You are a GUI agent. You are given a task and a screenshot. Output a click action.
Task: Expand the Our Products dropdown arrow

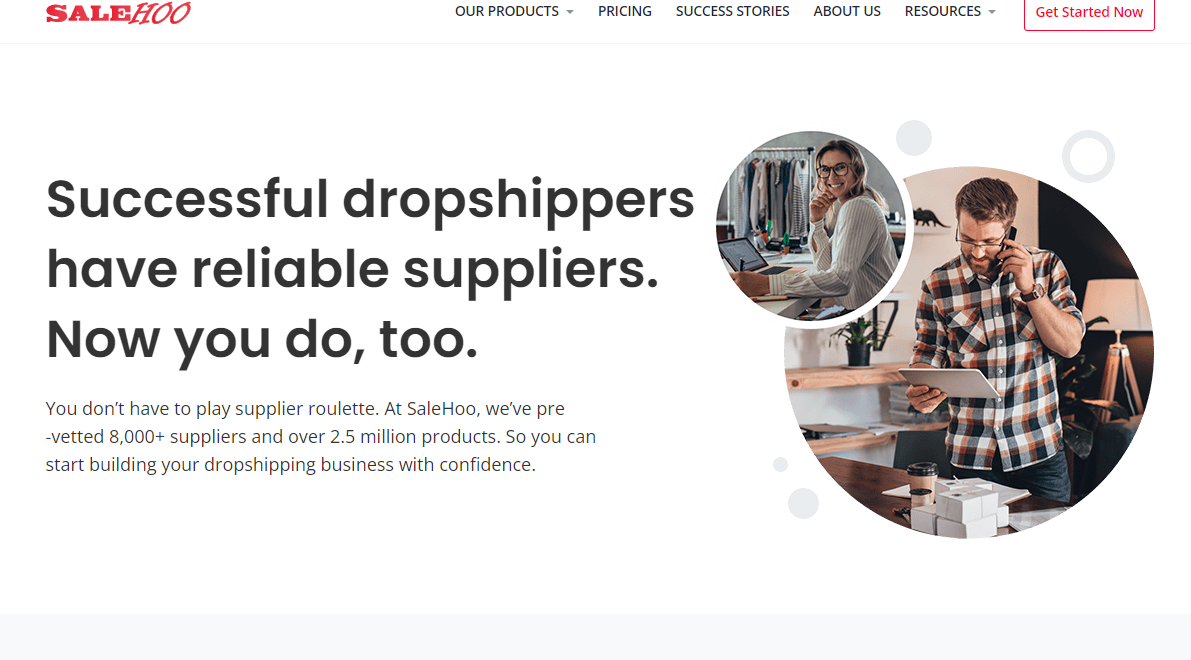click(570, 12)
